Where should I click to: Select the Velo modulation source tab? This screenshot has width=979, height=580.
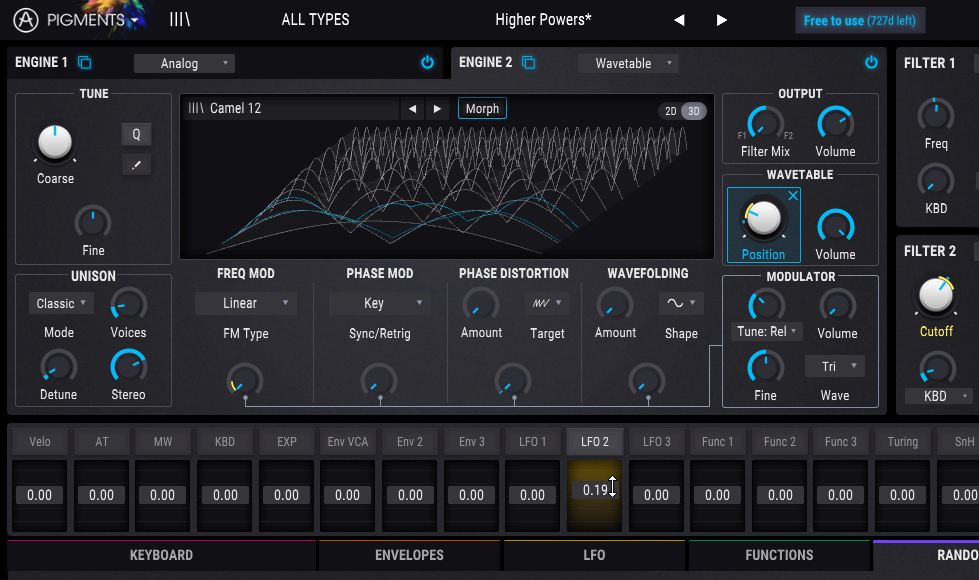click(x=40, y=441)
